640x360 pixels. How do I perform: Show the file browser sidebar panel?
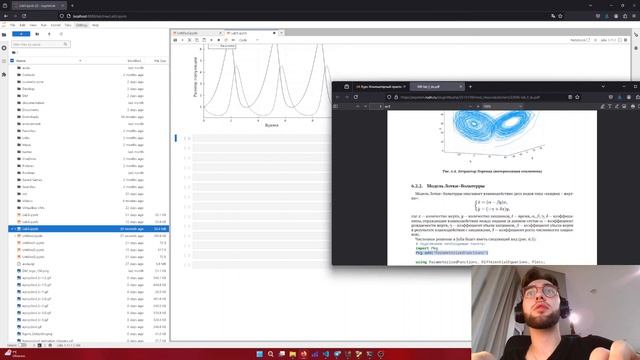pos(4,35)
